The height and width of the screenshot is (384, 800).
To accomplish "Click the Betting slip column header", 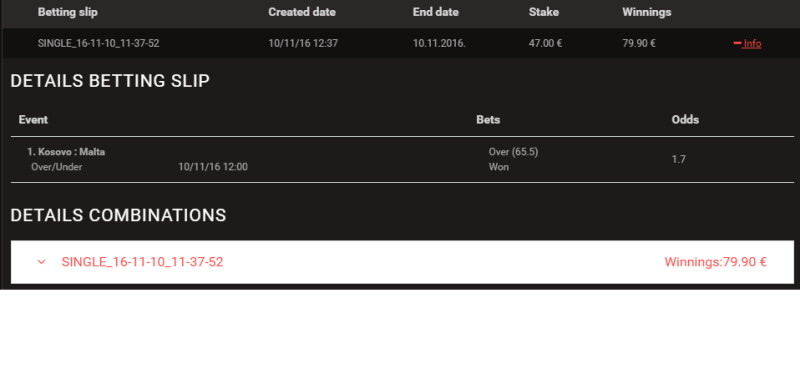I will click(x=67, y=12).
